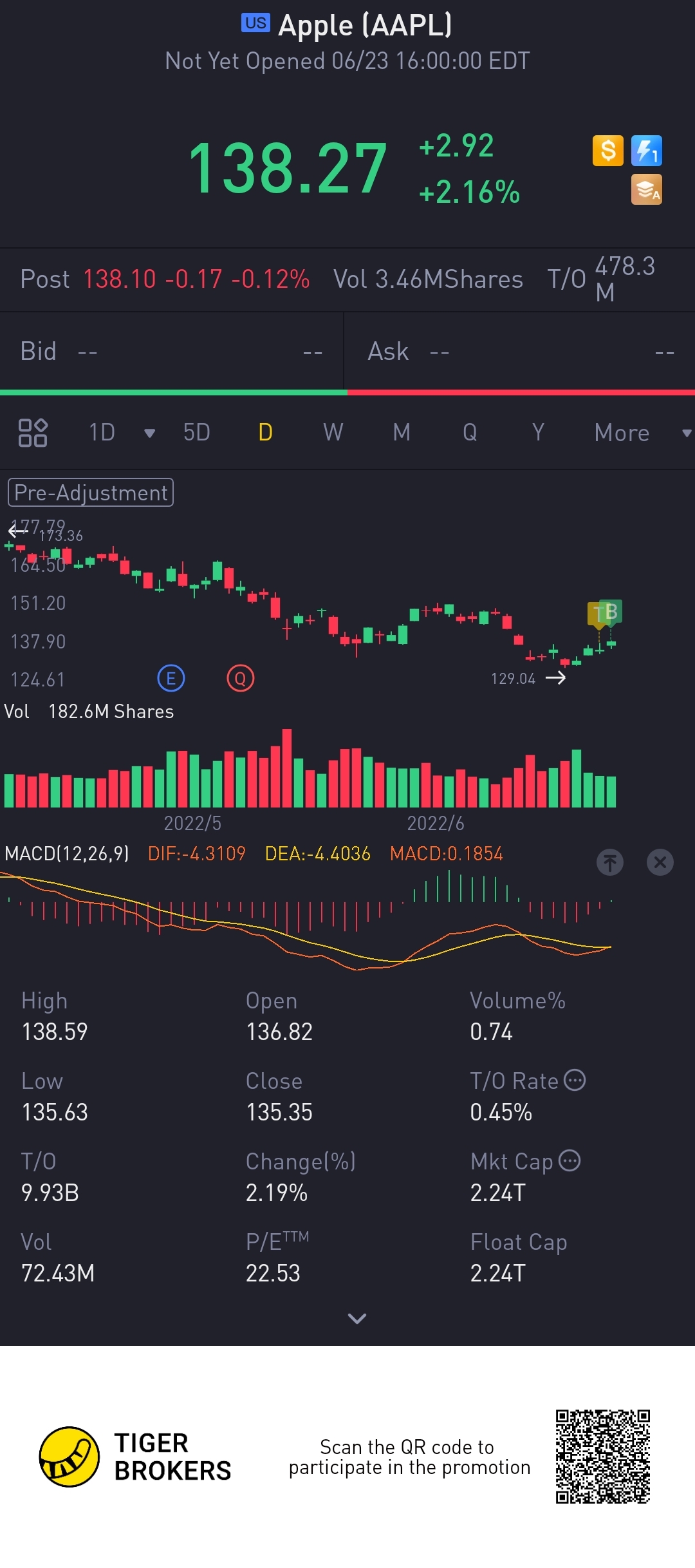Tap the Close value 135.35
This screenshot has width=695, height=1568.
[279, 1112]
